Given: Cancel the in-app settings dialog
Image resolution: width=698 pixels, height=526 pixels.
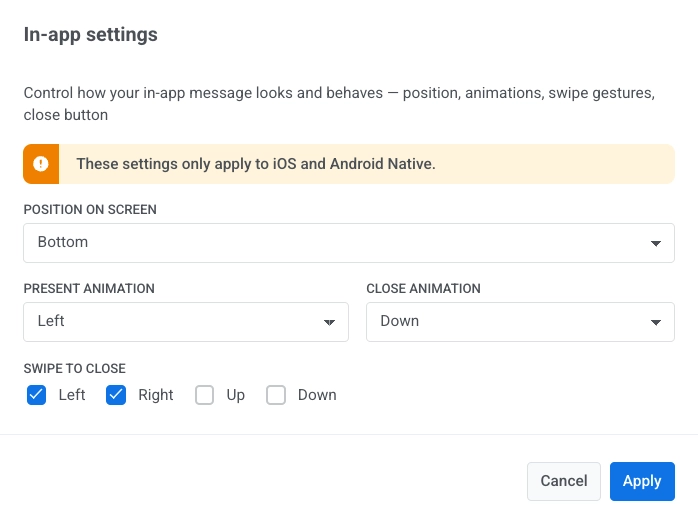Looking at the screenshot, I should pyautogui.click(x=564, y=481).
